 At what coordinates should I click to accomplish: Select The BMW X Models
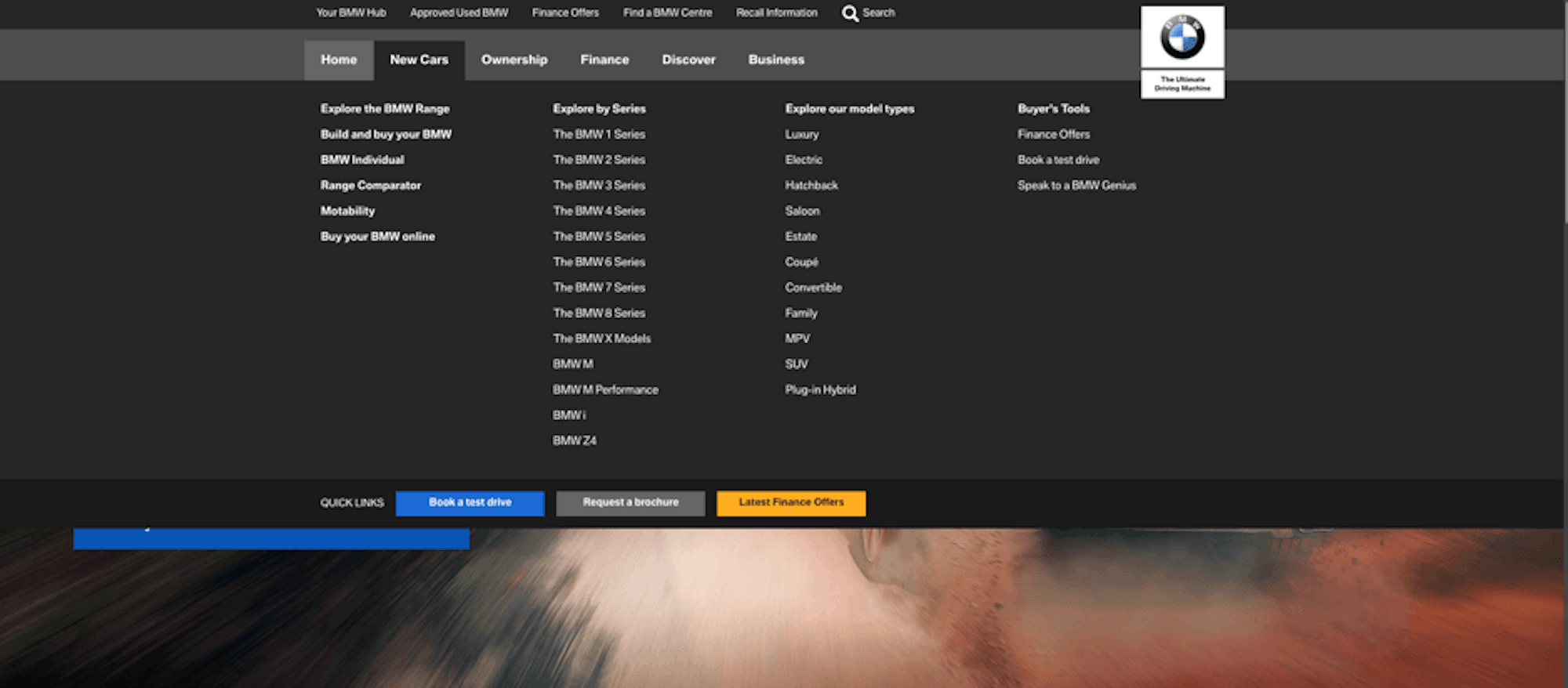coord(601,339)
